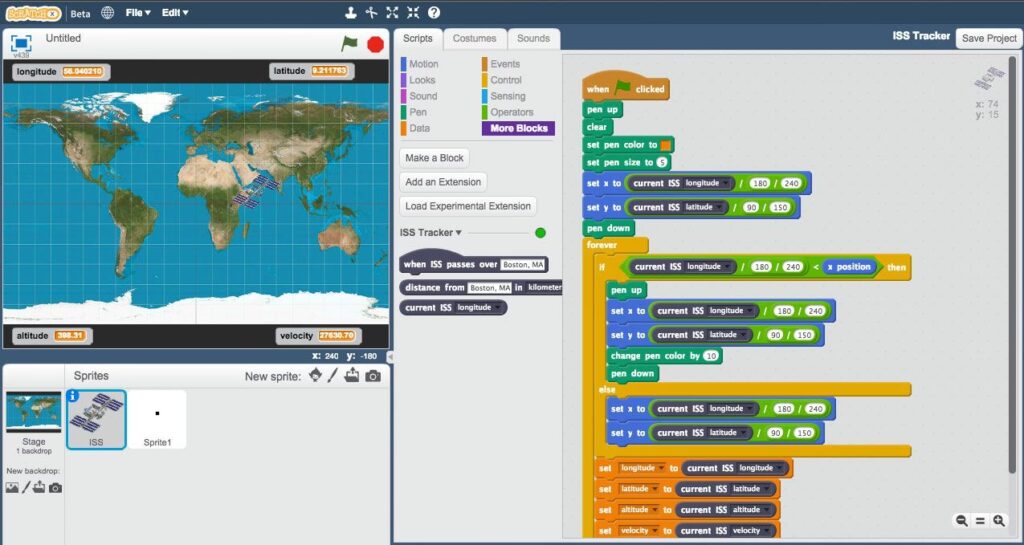Click the language globe icon

(107, 13)
